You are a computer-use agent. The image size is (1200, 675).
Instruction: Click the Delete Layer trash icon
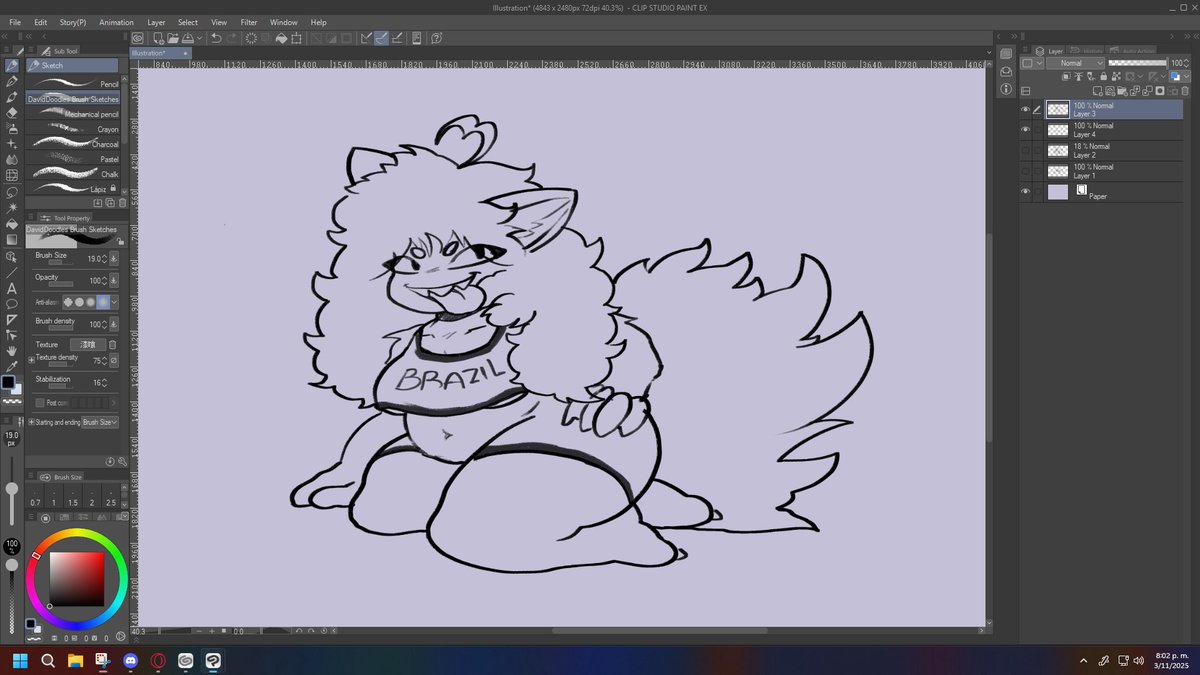[1184, 91]
